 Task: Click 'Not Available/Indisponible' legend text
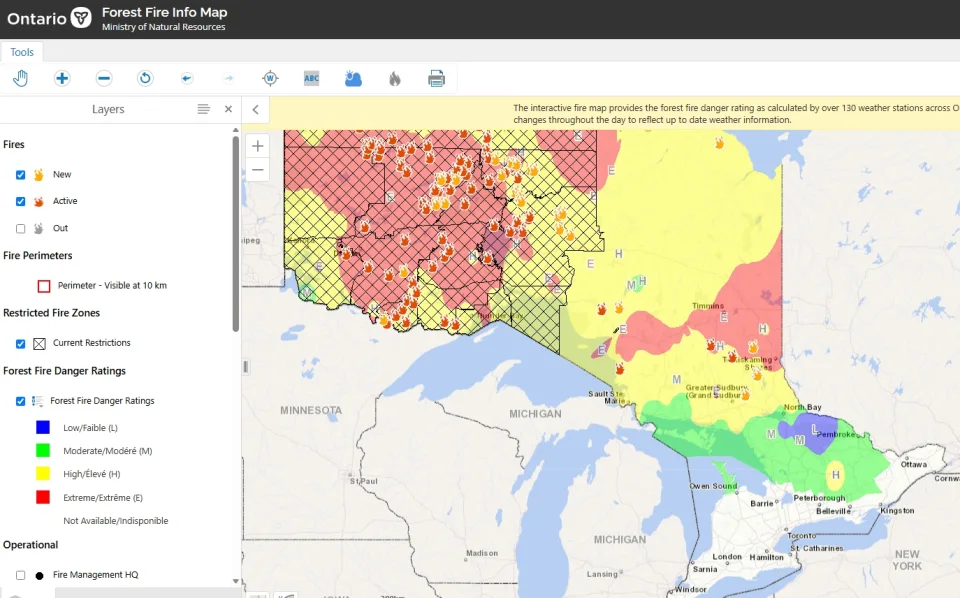(116, 521)
